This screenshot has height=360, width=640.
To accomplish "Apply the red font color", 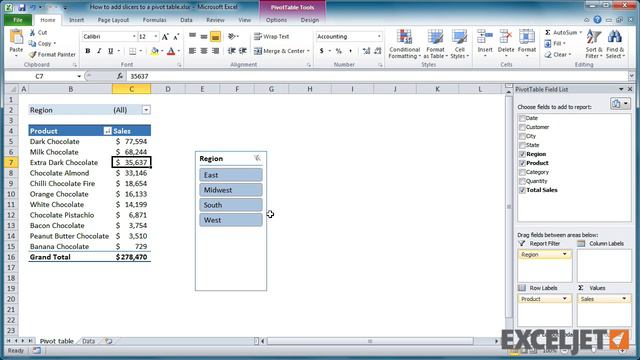I will coord(171,51).
